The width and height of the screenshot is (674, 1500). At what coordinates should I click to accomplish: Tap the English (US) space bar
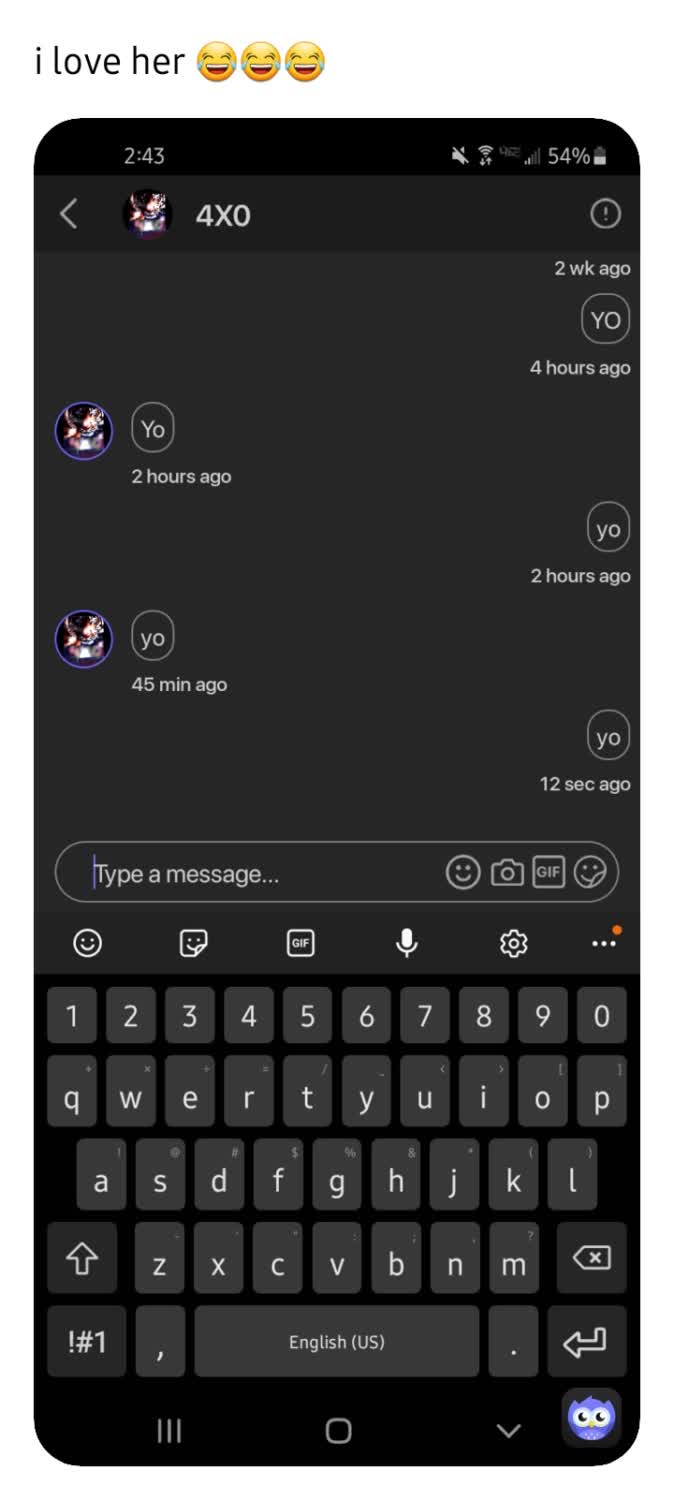pos(337,1342)
